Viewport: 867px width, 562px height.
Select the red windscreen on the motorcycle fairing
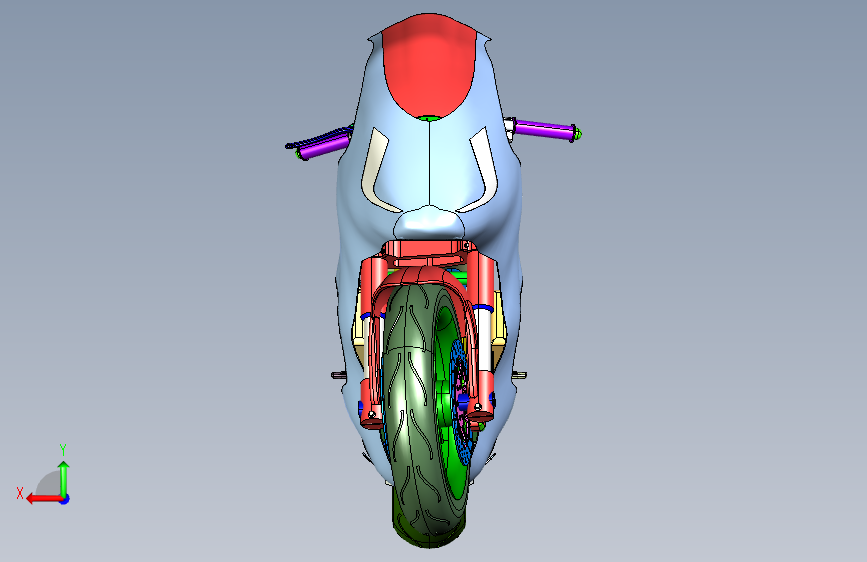click(x=429, y=64)
